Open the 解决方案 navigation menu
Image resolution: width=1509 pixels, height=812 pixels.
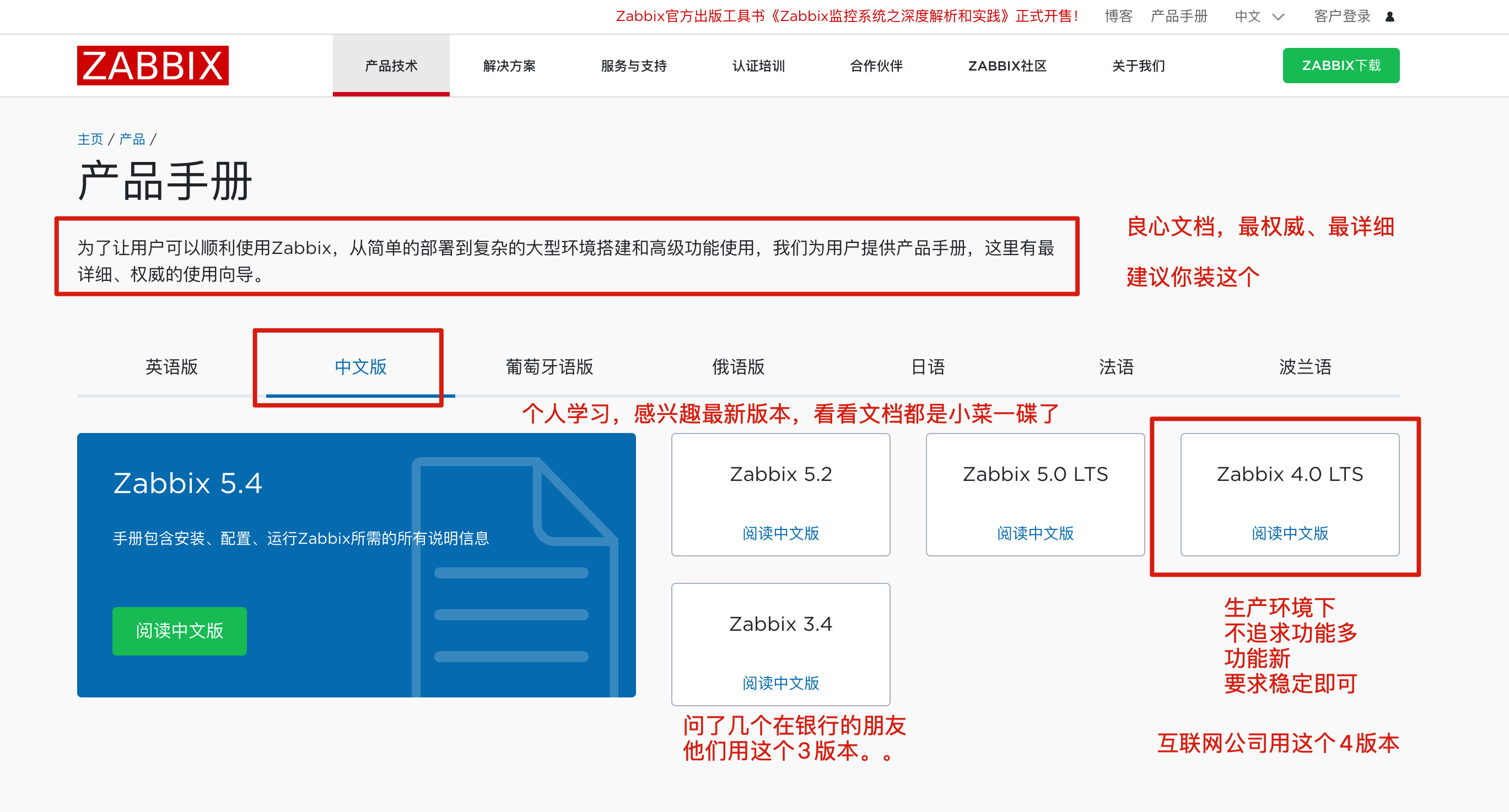point(509,66)
